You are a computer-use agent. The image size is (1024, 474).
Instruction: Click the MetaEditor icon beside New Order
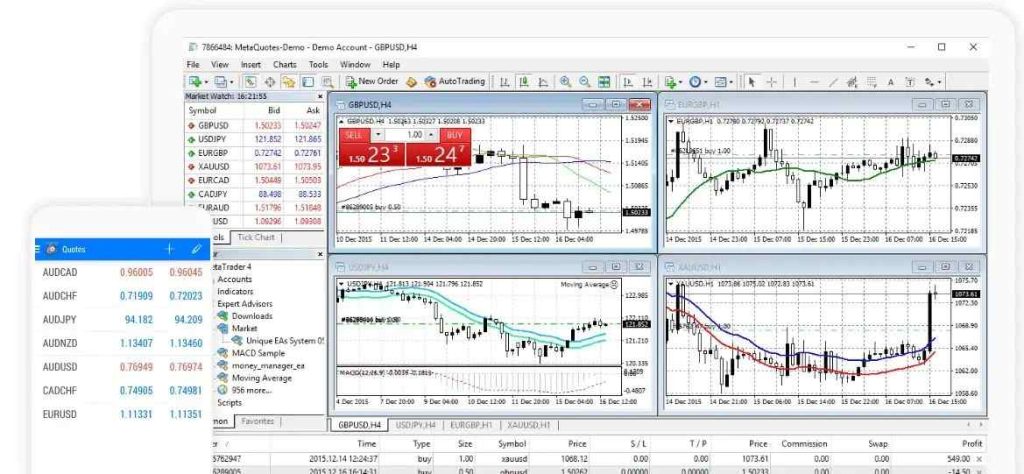[411, 82]
